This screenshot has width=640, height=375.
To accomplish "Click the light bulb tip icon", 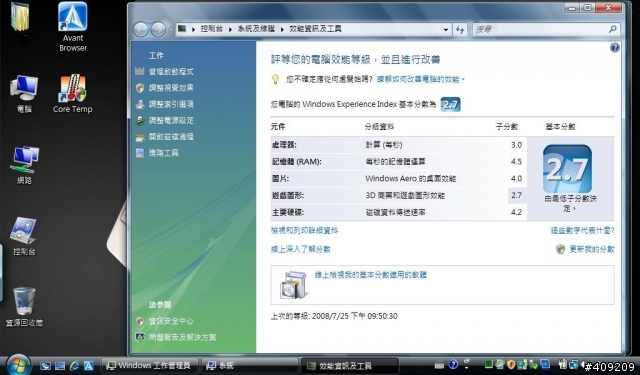I will [276, 79].
